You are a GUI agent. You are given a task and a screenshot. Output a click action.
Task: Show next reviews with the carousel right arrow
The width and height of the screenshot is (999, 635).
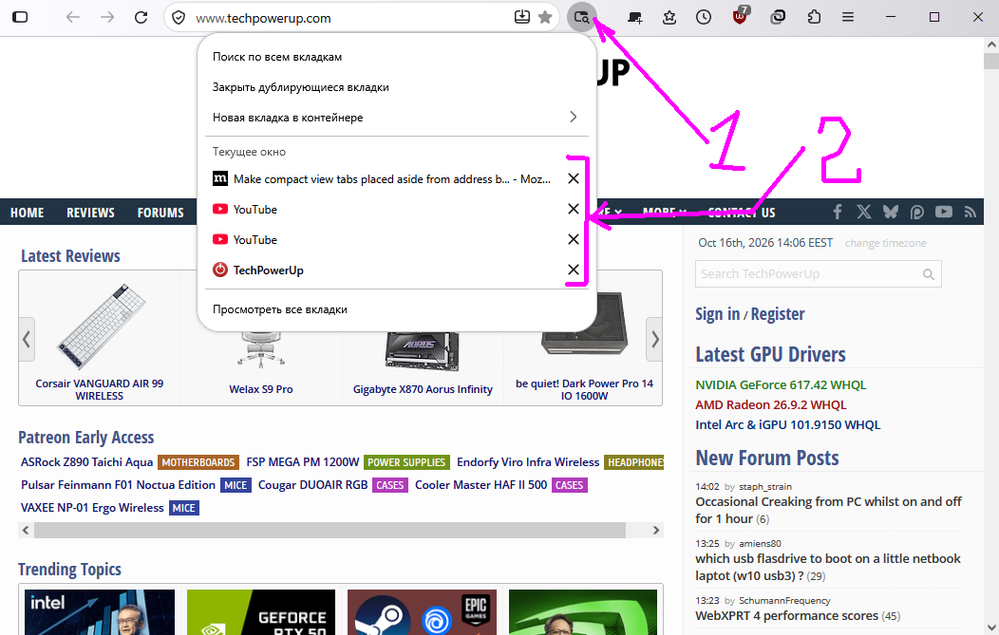[654, 339]
